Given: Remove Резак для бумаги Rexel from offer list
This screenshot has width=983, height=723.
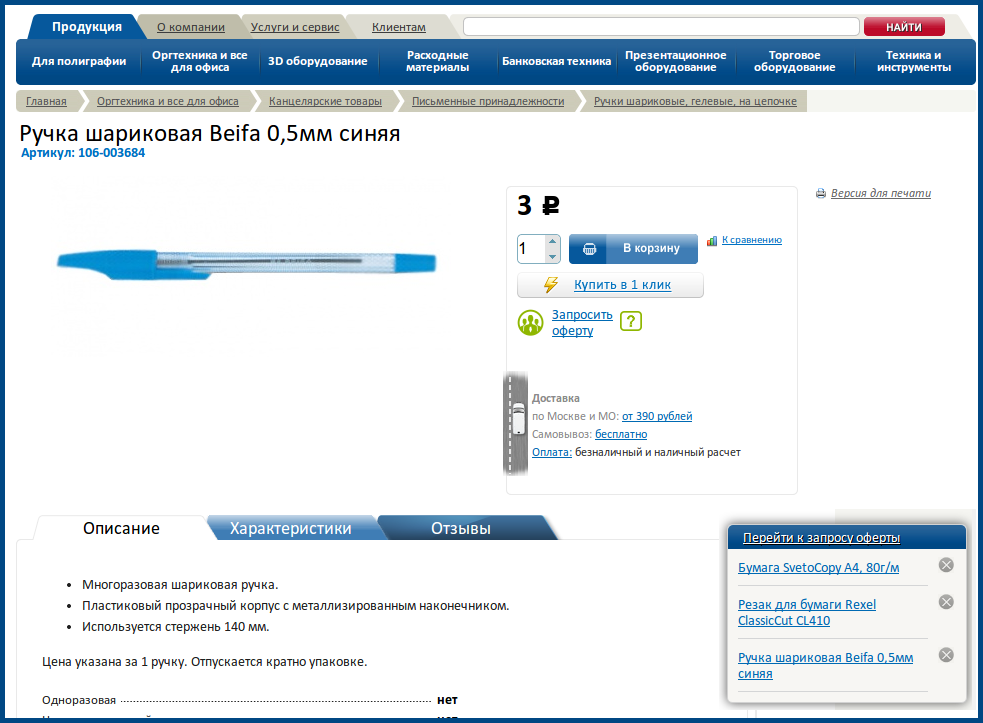Looking at the screenshot, I should (946, 602).
